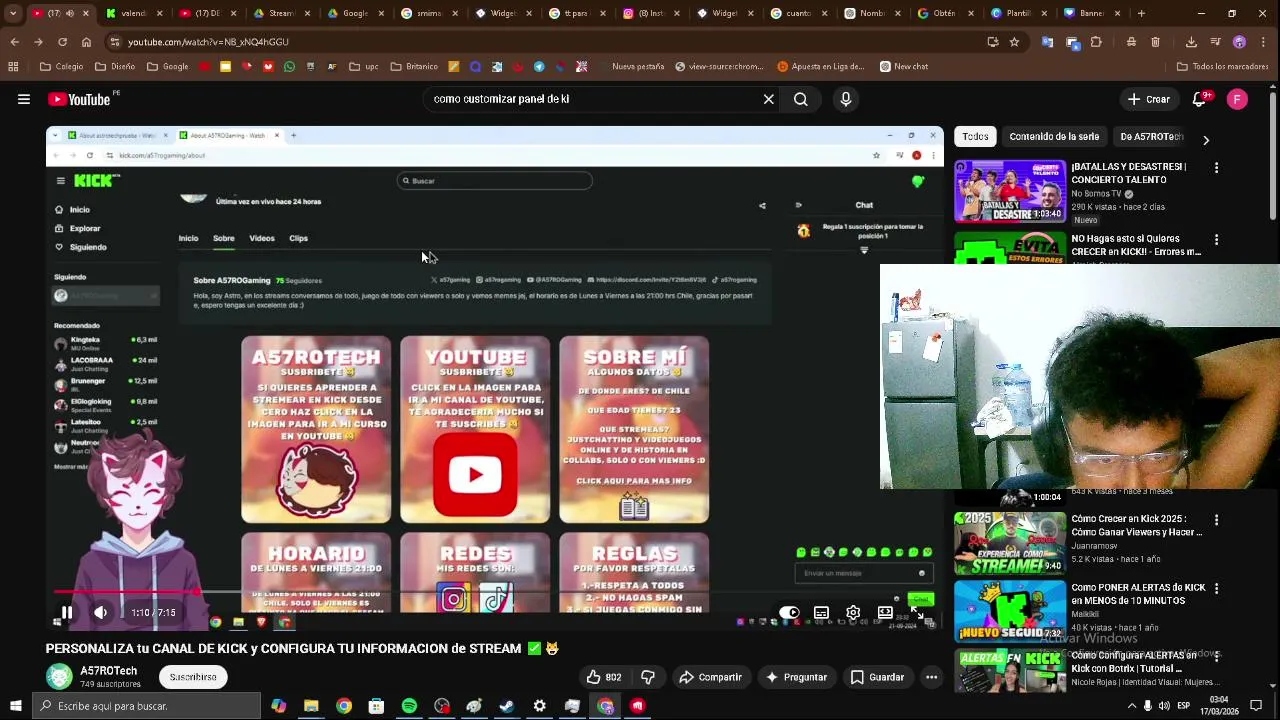
Task: Open Todos los marcadores folder
Action: [x=1222, y=67]
